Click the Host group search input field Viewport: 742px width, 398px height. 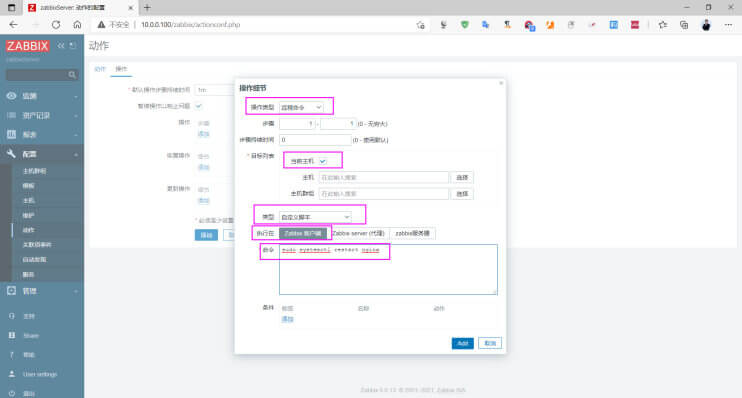(x=384, y=194)
